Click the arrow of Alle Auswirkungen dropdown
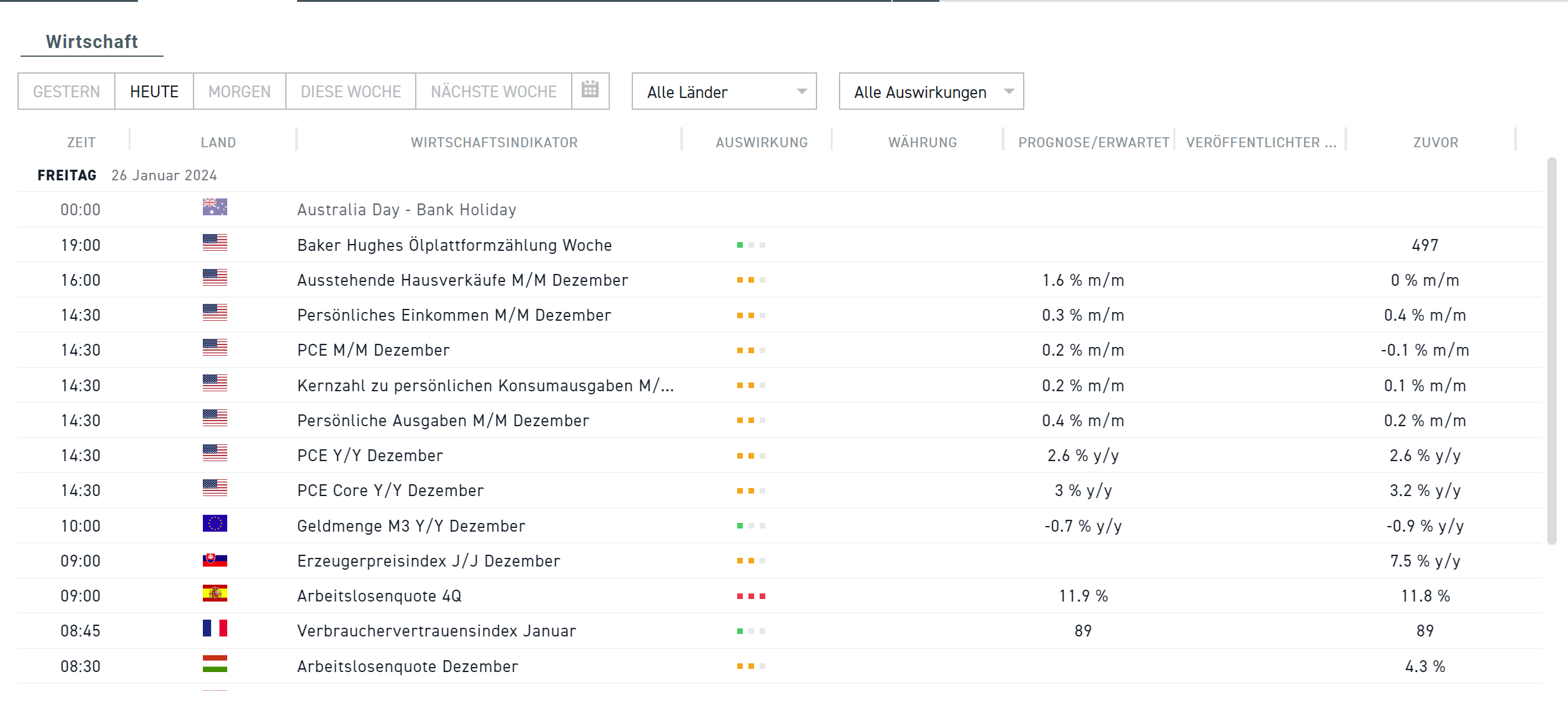The width and height of the screenshot is (1568, 702). coord(1009,92)
